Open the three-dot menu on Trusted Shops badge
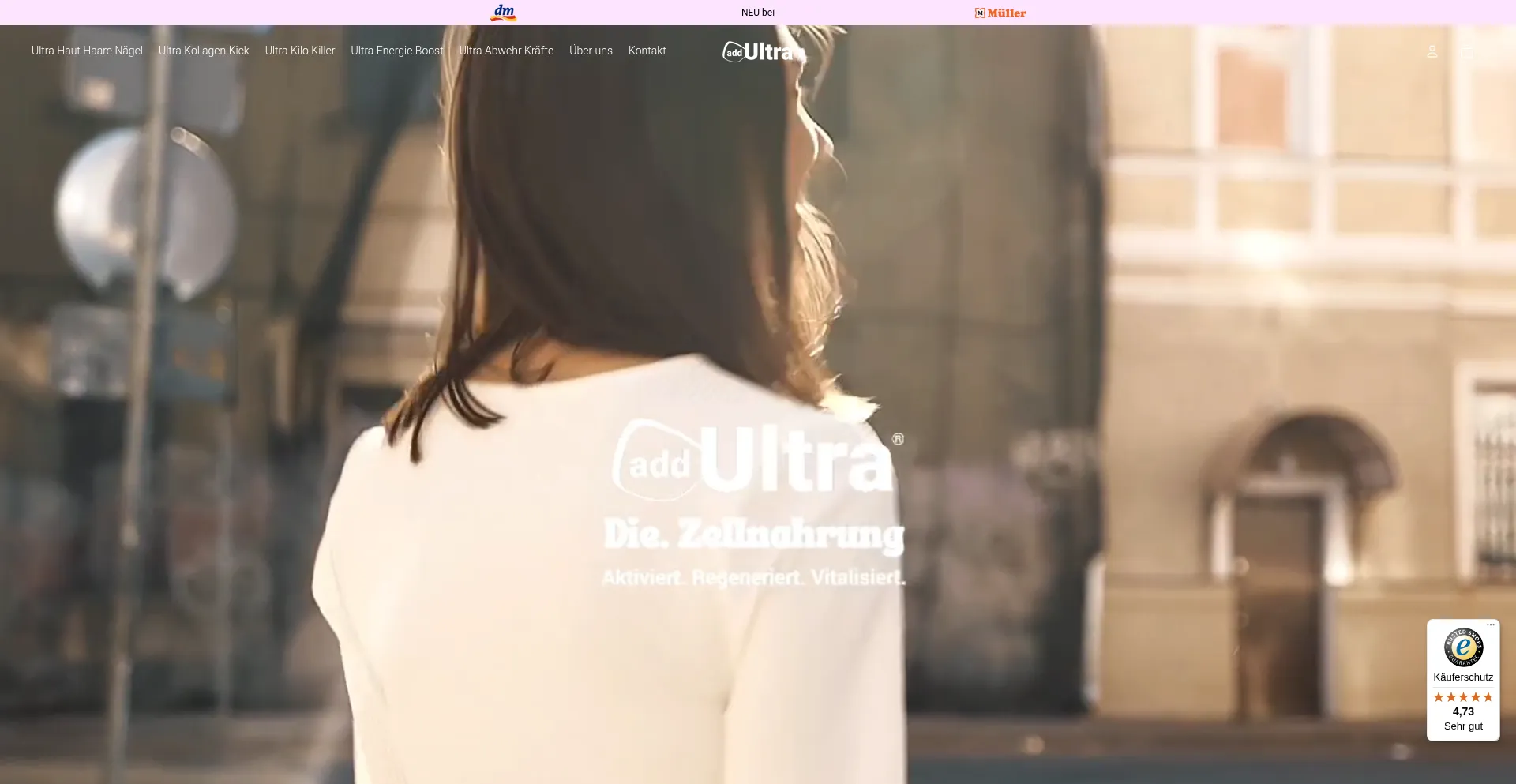Viewport: 1516px width, 784px height. click(1491, 625)
